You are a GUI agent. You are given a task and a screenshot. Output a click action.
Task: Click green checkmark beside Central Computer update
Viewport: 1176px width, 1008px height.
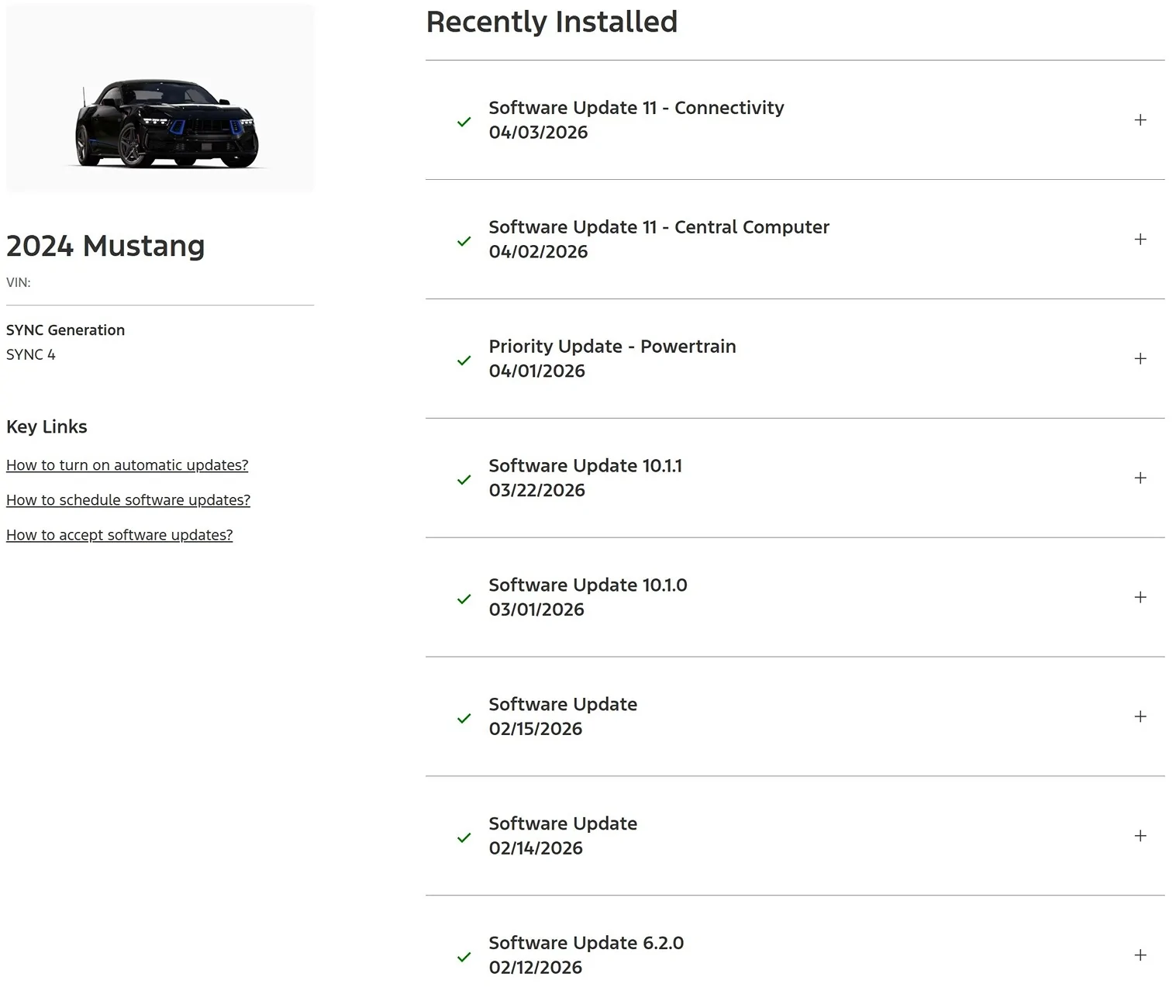pyautogui.click(x=464, y=241)
